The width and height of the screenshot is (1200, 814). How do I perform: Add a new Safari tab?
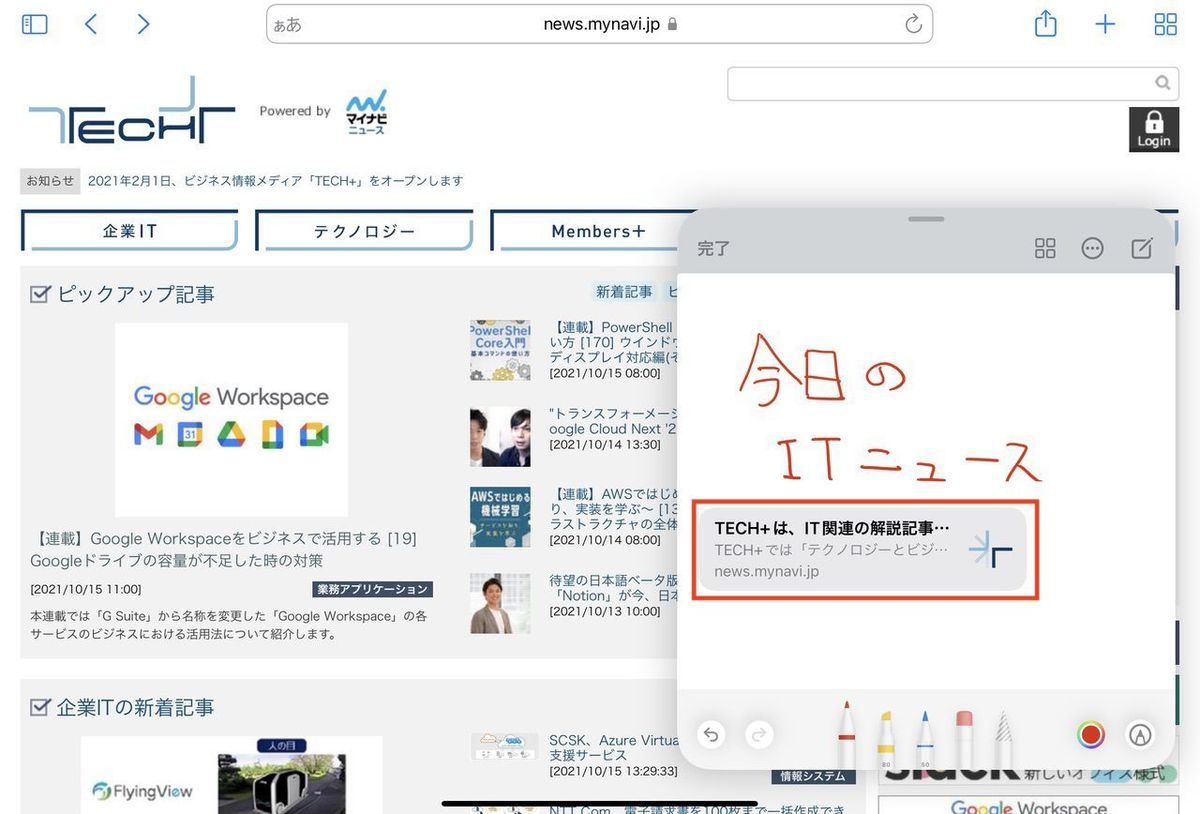tap(1105, 24)
